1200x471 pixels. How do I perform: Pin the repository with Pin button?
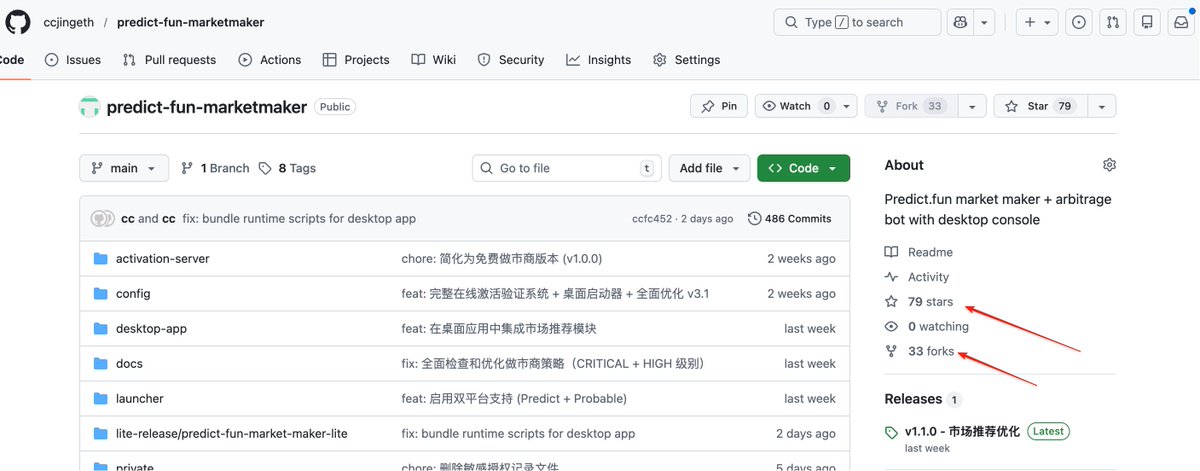point(719,106)
